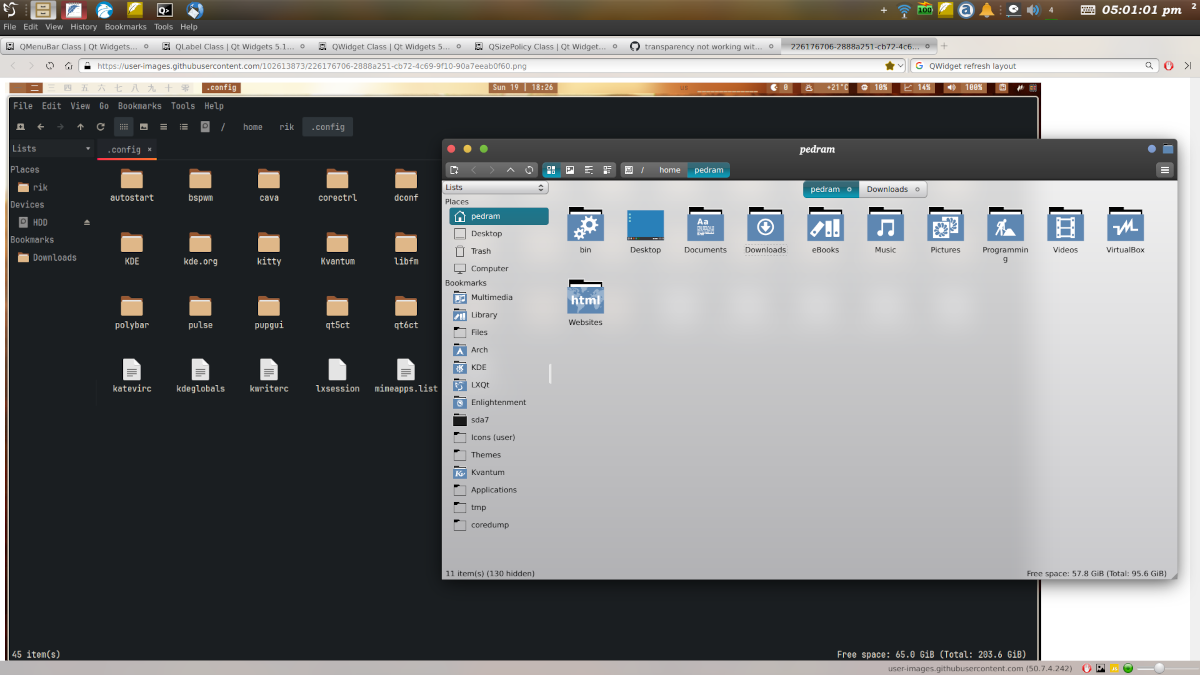Toggle icon view mode in the pedram window
The image size is (1200, 675).
point(549,170)
